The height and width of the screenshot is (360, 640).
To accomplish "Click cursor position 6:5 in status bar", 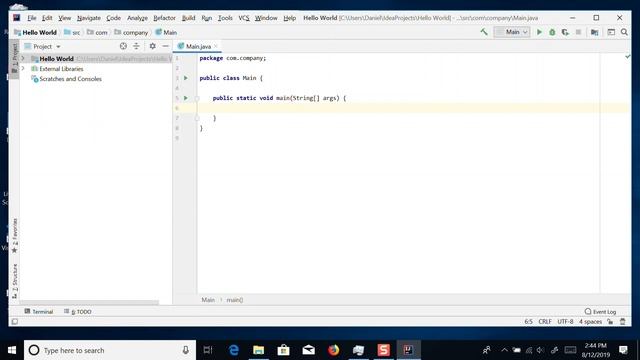I will [528, 322].
